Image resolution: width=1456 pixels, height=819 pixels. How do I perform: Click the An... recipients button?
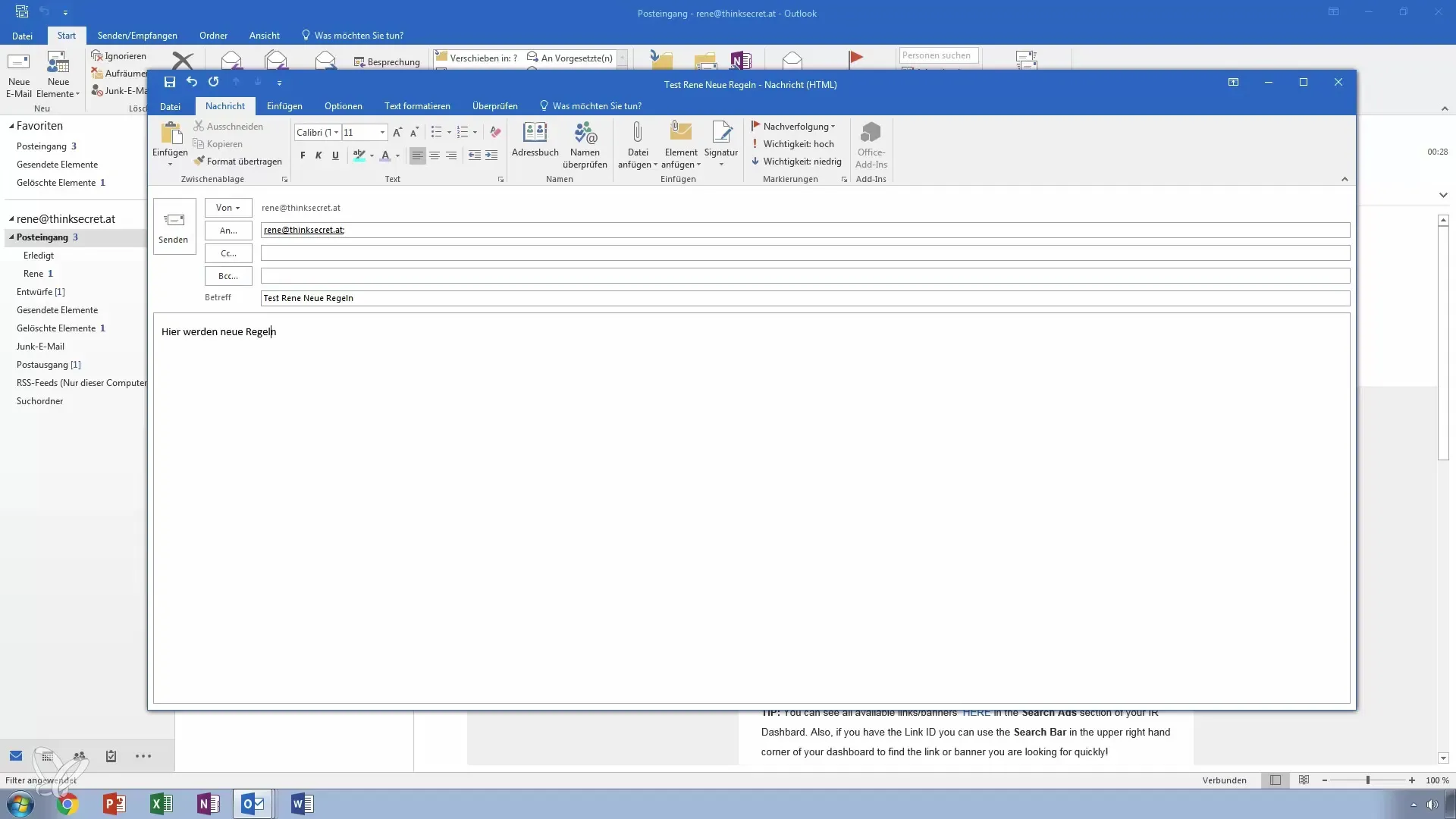(228, 231)
